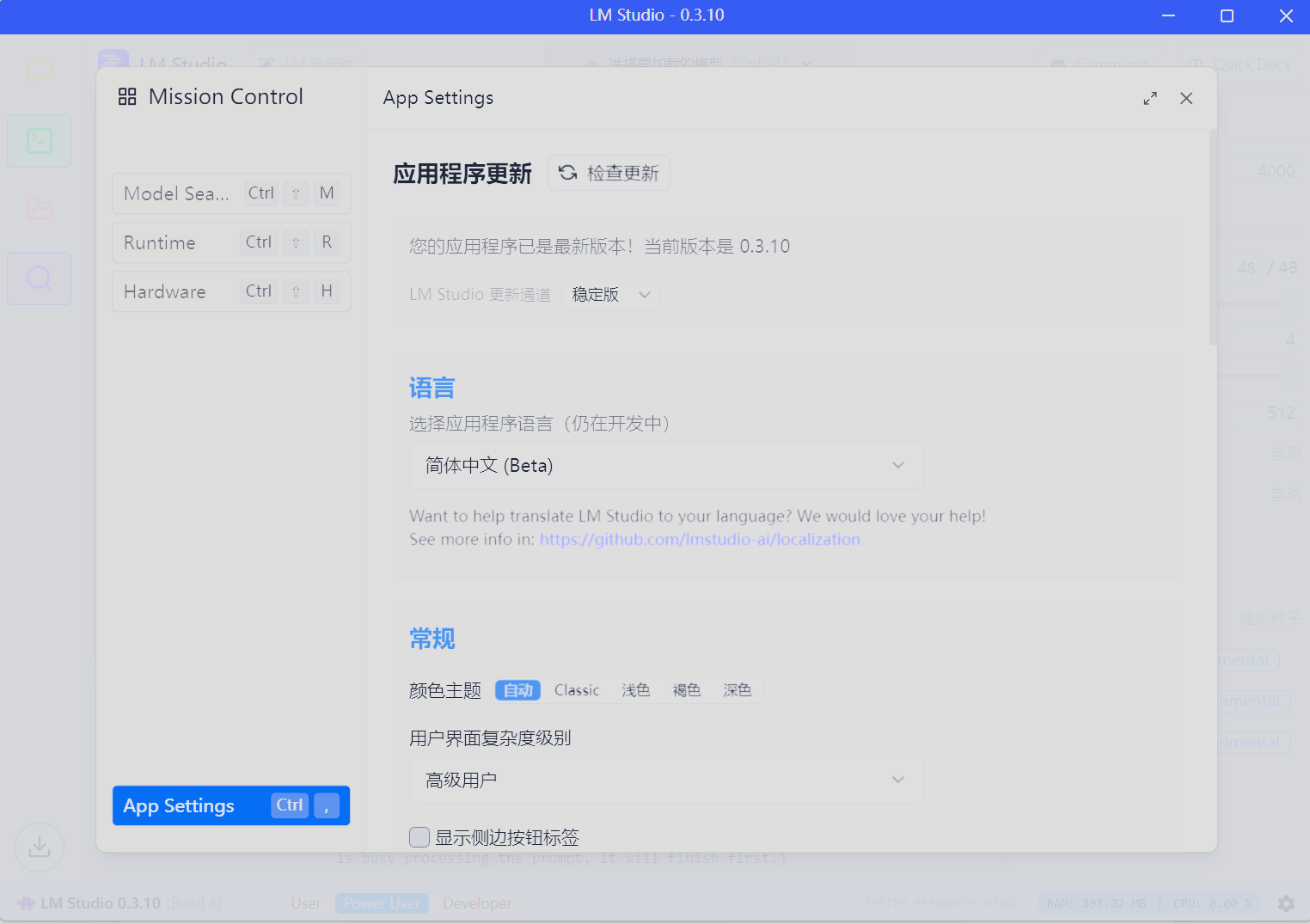Open Model Search section
This screenshot has height=924, width=1310.
(x=231, y=193)
